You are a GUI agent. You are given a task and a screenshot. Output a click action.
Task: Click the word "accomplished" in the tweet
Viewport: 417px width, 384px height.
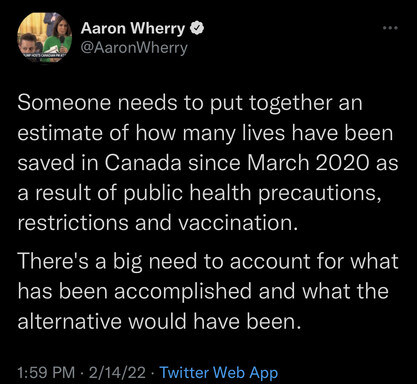pos(183,291)
